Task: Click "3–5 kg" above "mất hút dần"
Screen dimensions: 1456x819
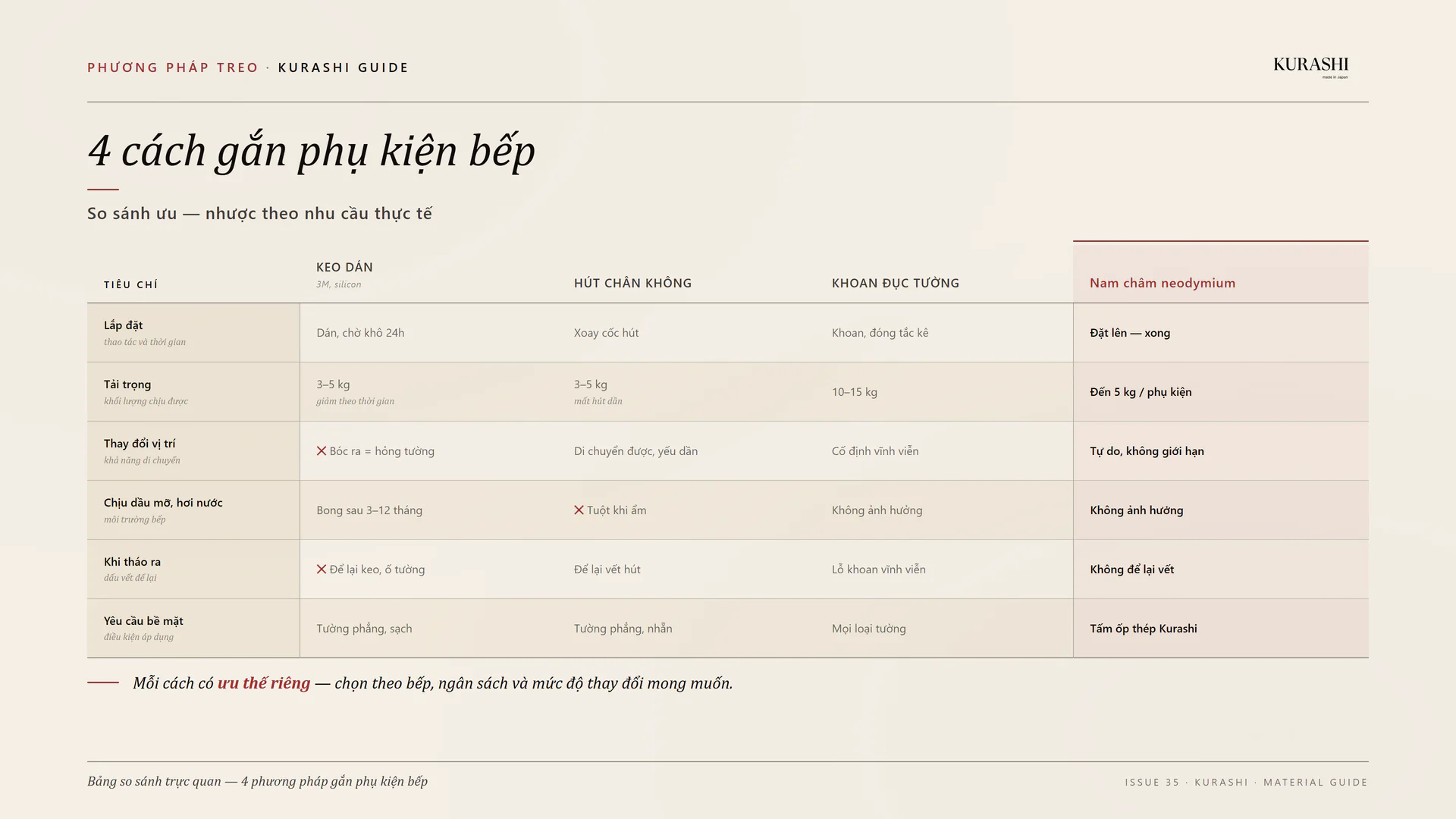Action: [591, 384]
